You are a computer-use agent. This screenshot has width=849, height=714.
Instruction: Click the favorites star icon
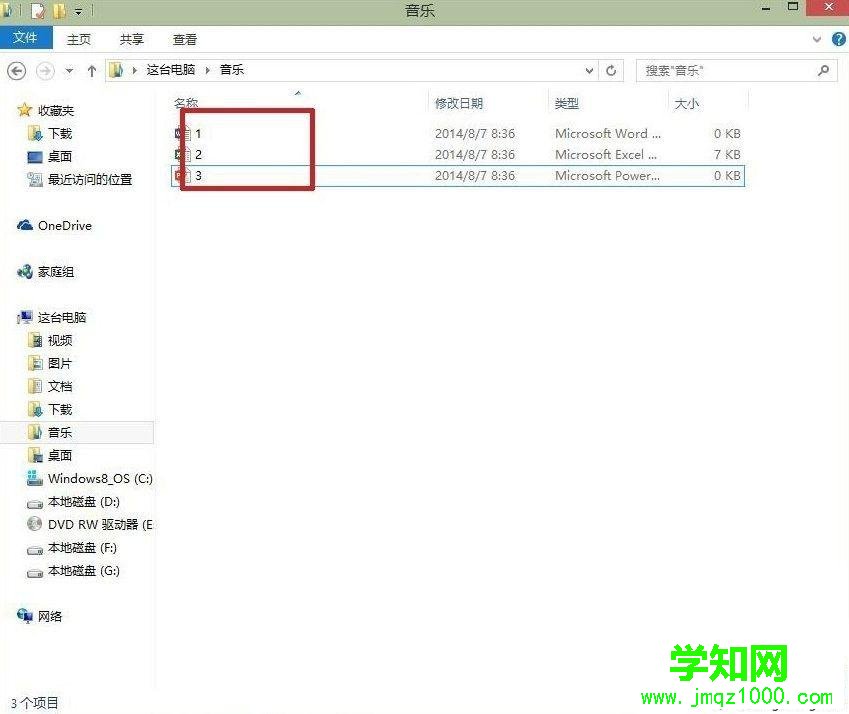point(25,110)
